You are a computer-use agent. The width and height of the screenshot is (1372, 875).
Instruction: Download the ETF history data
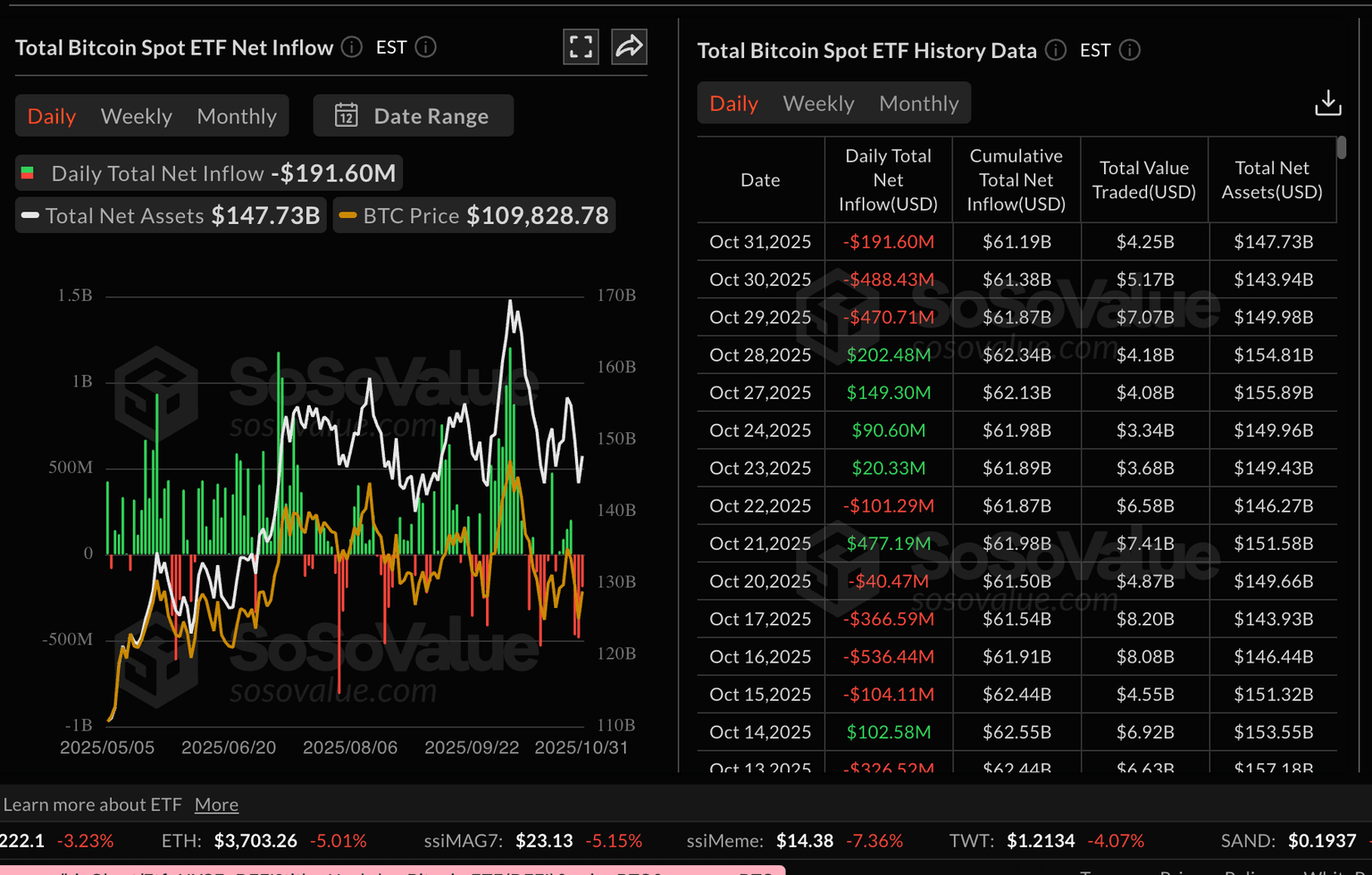pyautogui.click(x=1327, y=104)
